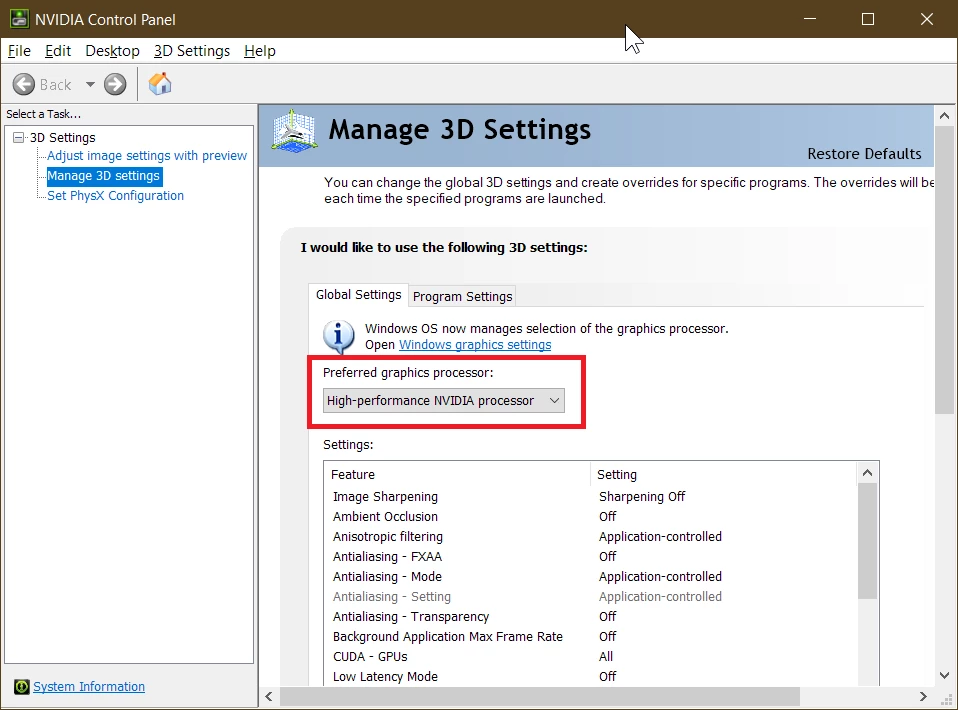Screen dimensions: 958x710
Task: Minimize the NVIDIA Control Panel window
Action: pyautogui.click(x=810, y=19)
